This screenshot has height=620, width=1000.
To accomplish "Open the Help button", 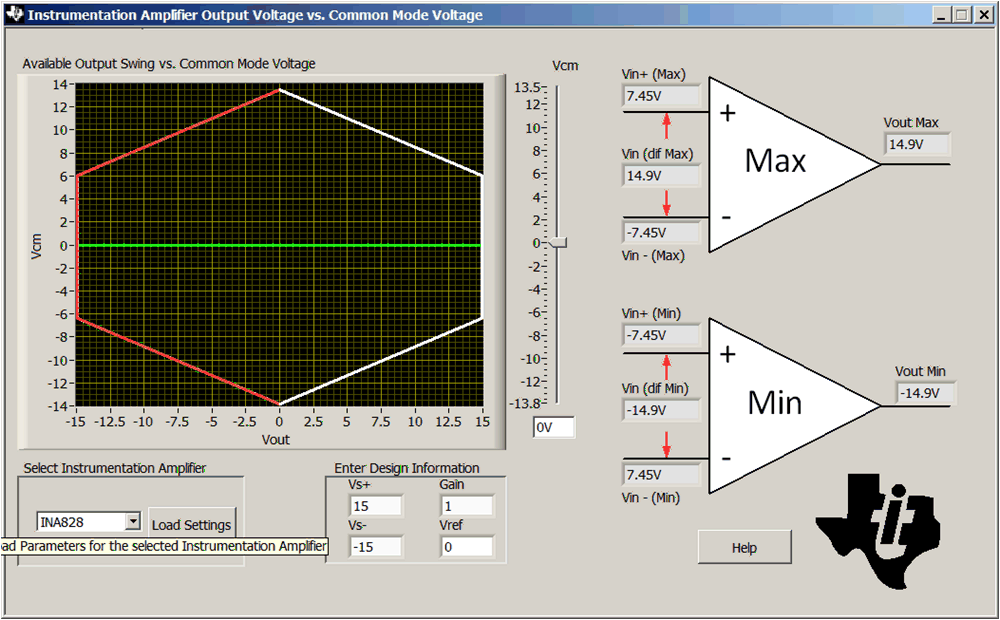I will click(x=744, y=548).
